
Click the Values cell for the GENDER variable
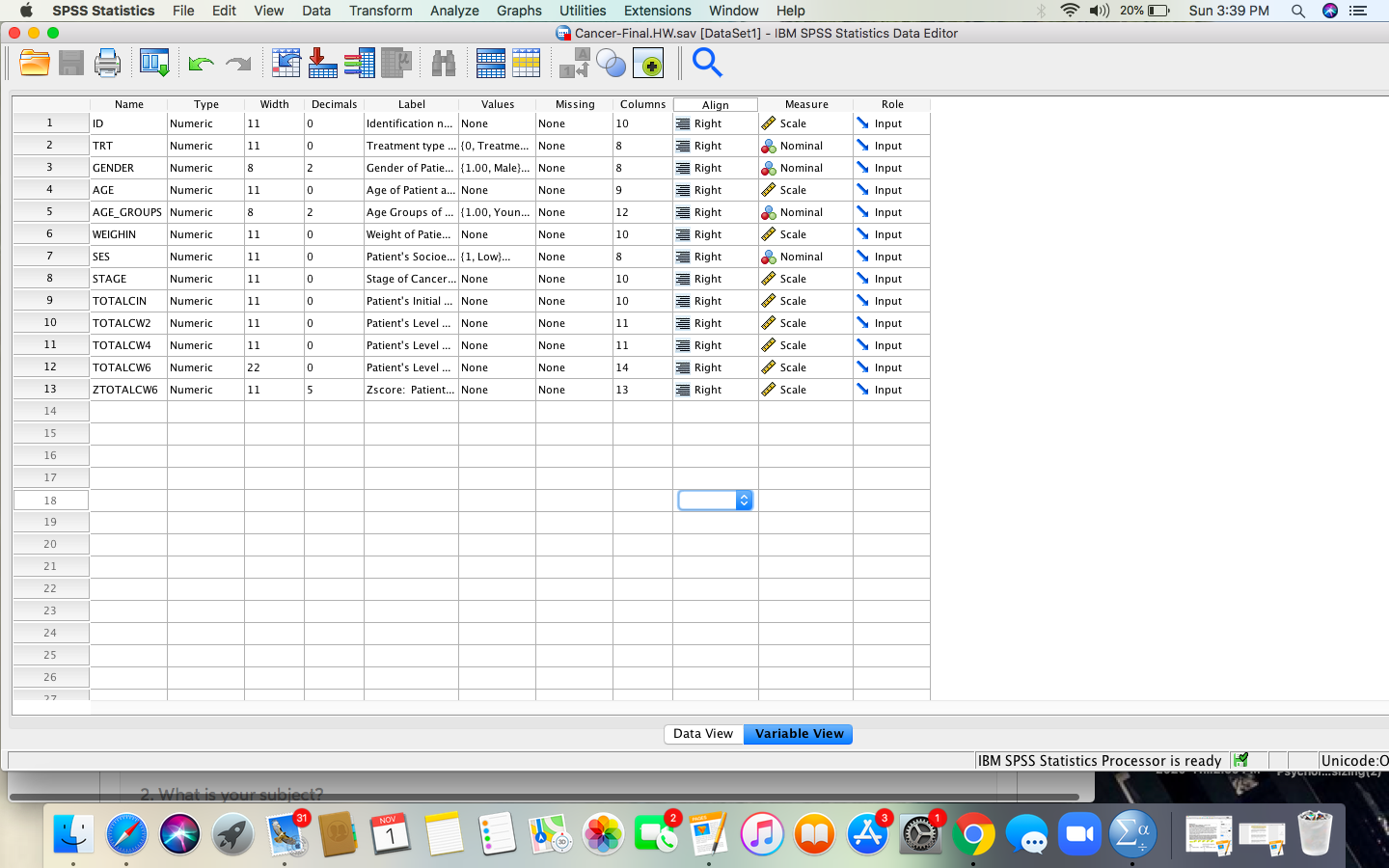click(x=496, y=168)
